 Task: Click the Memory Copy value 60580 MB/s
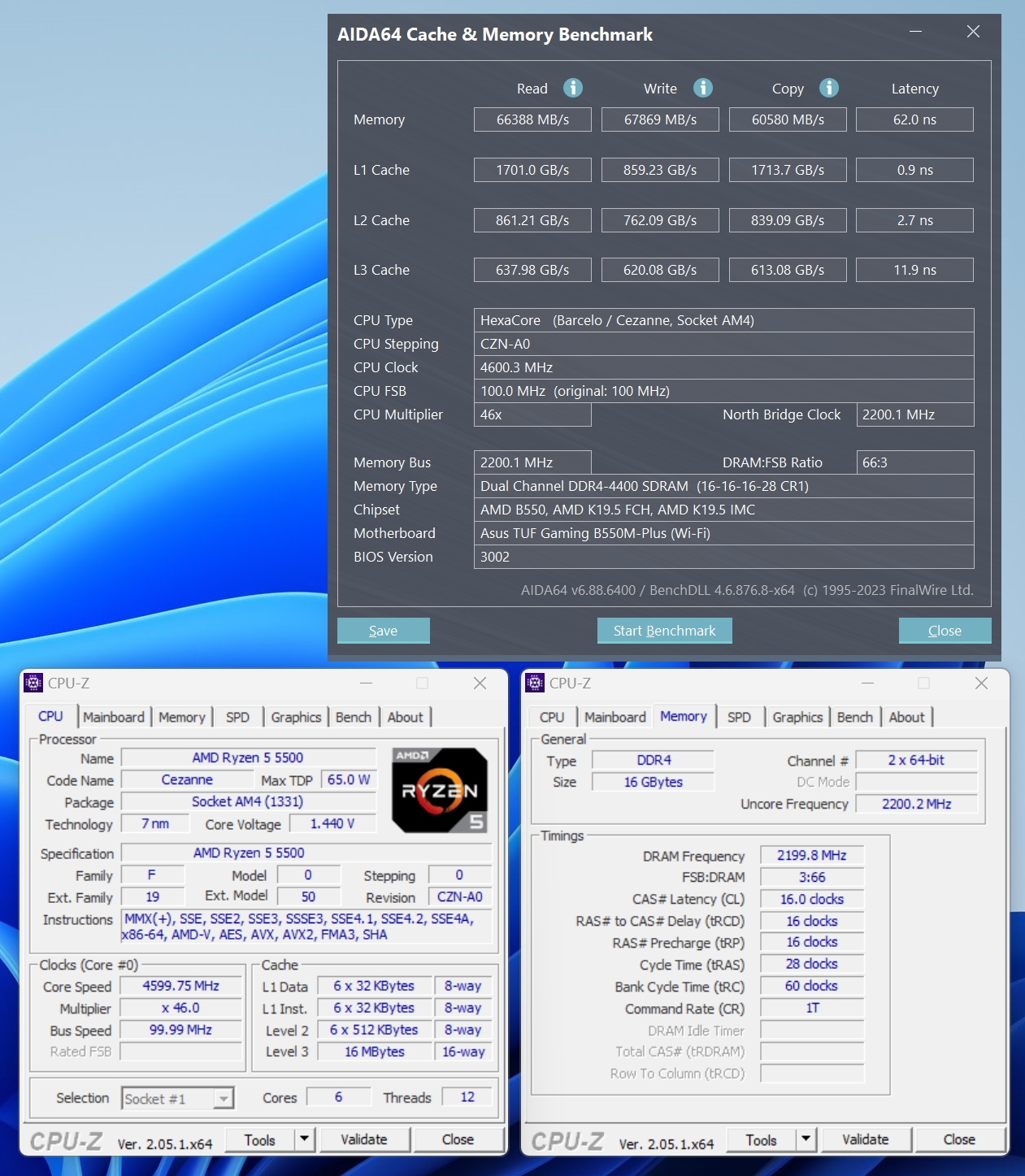pos(788,119)
